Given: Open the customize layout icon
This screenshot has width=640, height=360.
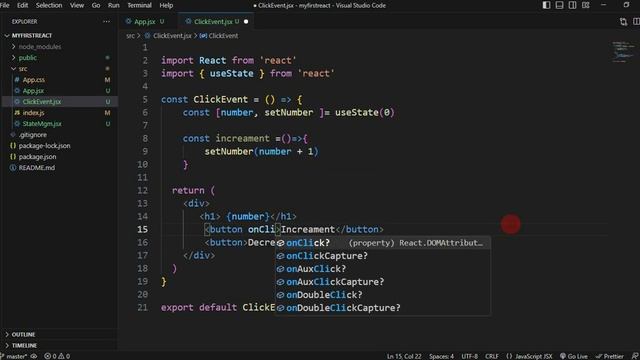Looking at the screenshot, I should click(585, 5).
